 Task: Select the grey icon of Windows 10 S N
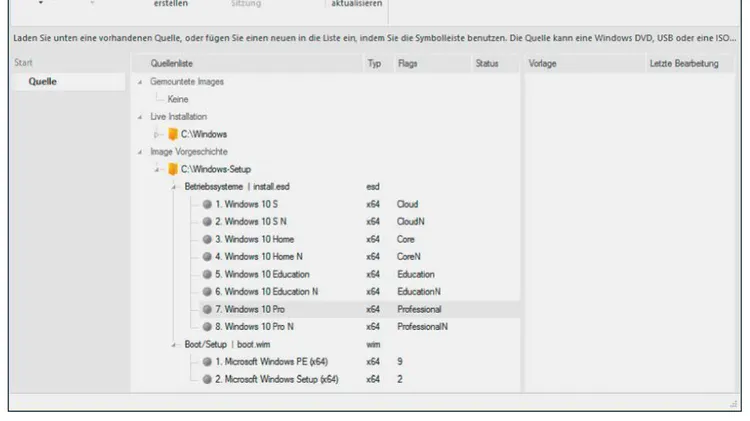(207, 222)
